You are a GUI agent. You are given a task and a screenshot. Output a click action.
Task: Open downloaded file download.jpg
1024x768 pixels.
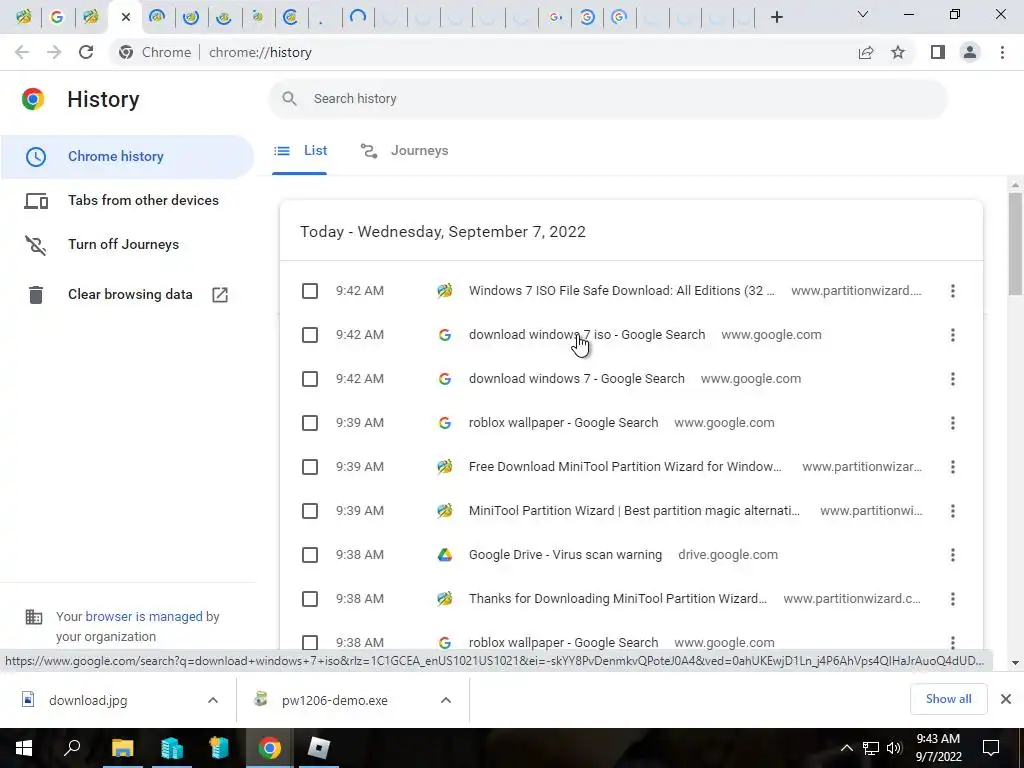(88, 700)
